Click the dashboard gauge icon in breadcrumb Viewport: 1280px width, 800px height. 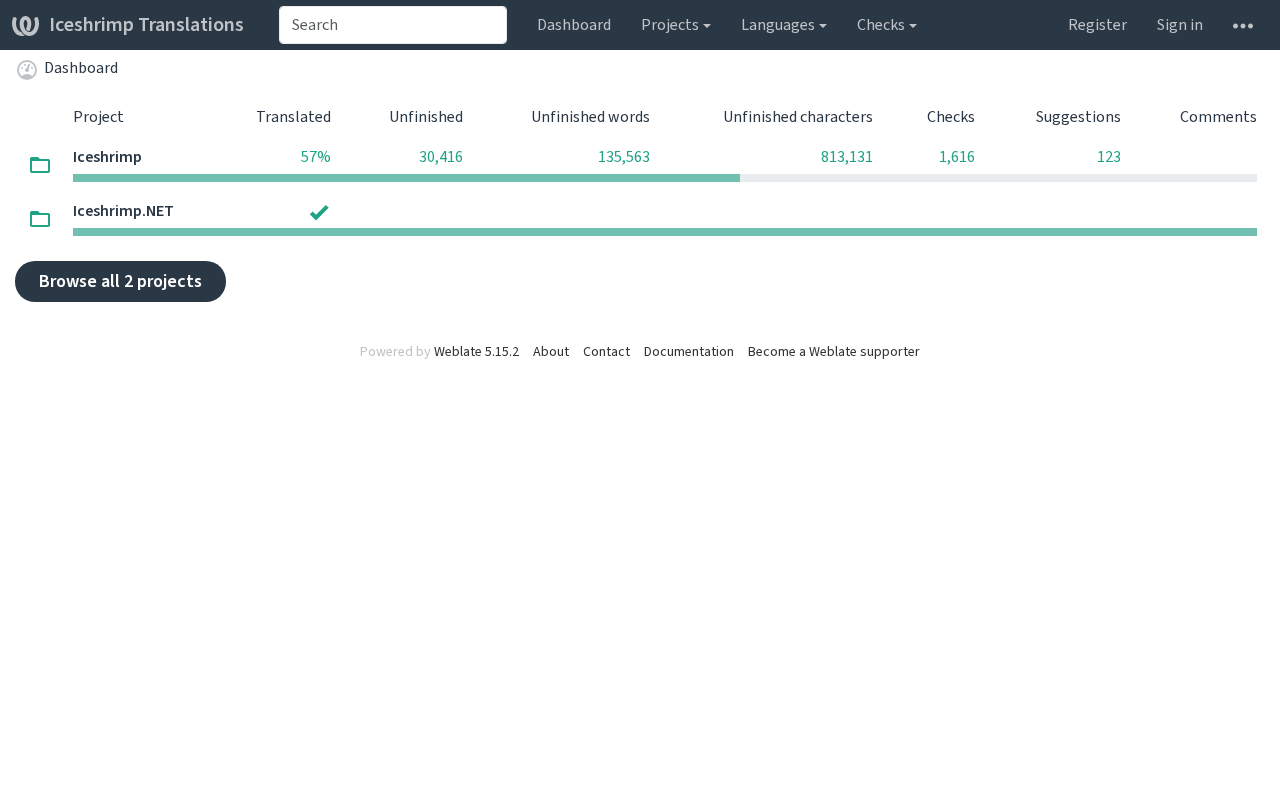(27, 70)
